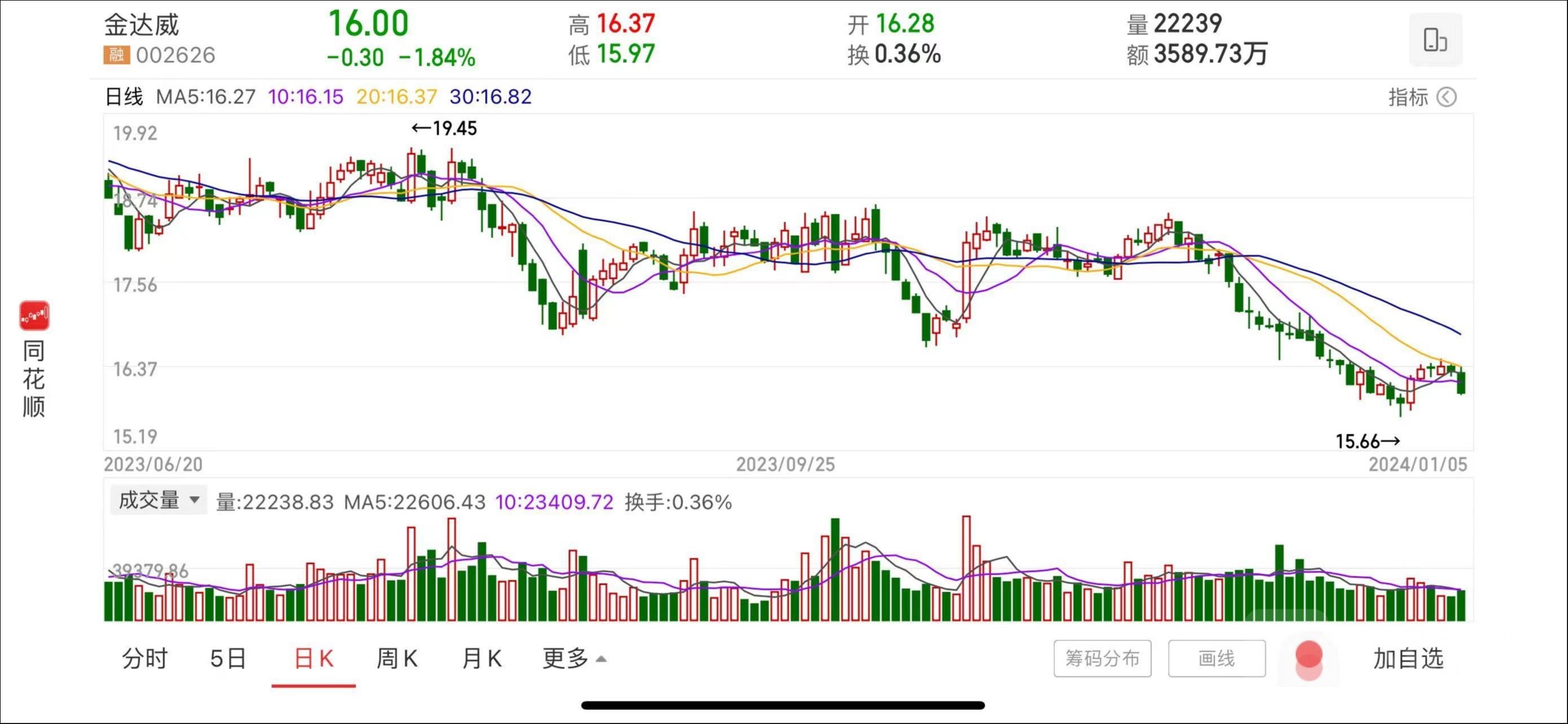Click the 19.45 high price marker
1568x724 pixels.
click(x=444, y=128)
